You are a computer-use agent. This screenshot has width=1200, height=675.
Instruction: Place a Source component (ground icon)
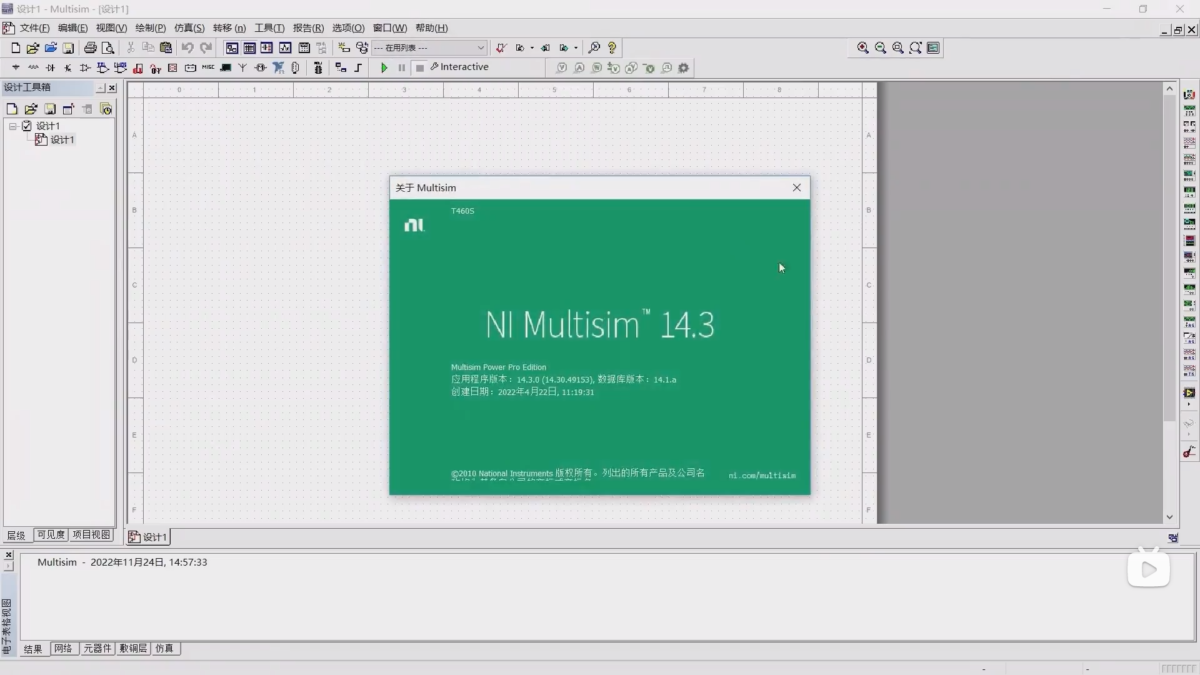point(16,68)
